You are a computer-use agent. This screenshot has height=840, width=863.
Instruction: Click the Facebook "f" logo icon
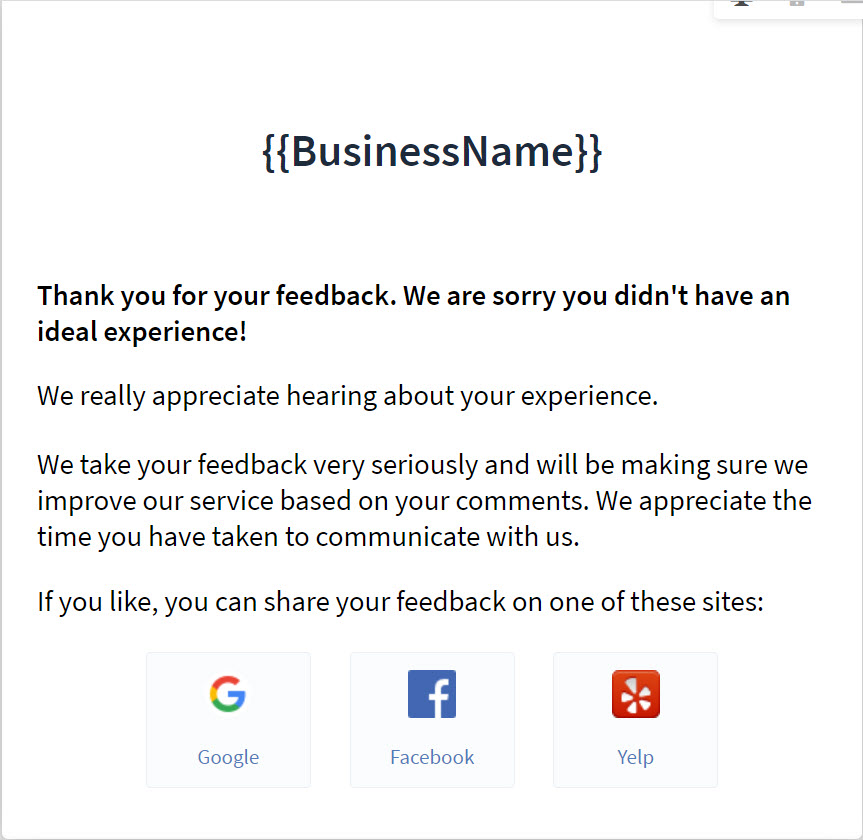[432, 694]
